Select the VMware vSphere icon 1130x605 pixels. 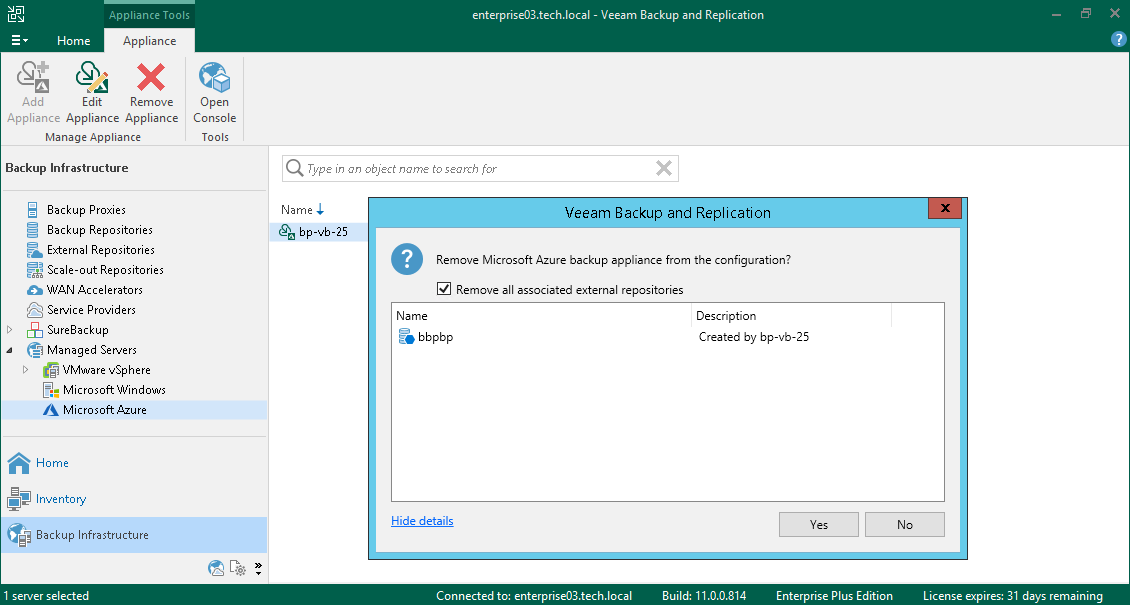point(50,370)
